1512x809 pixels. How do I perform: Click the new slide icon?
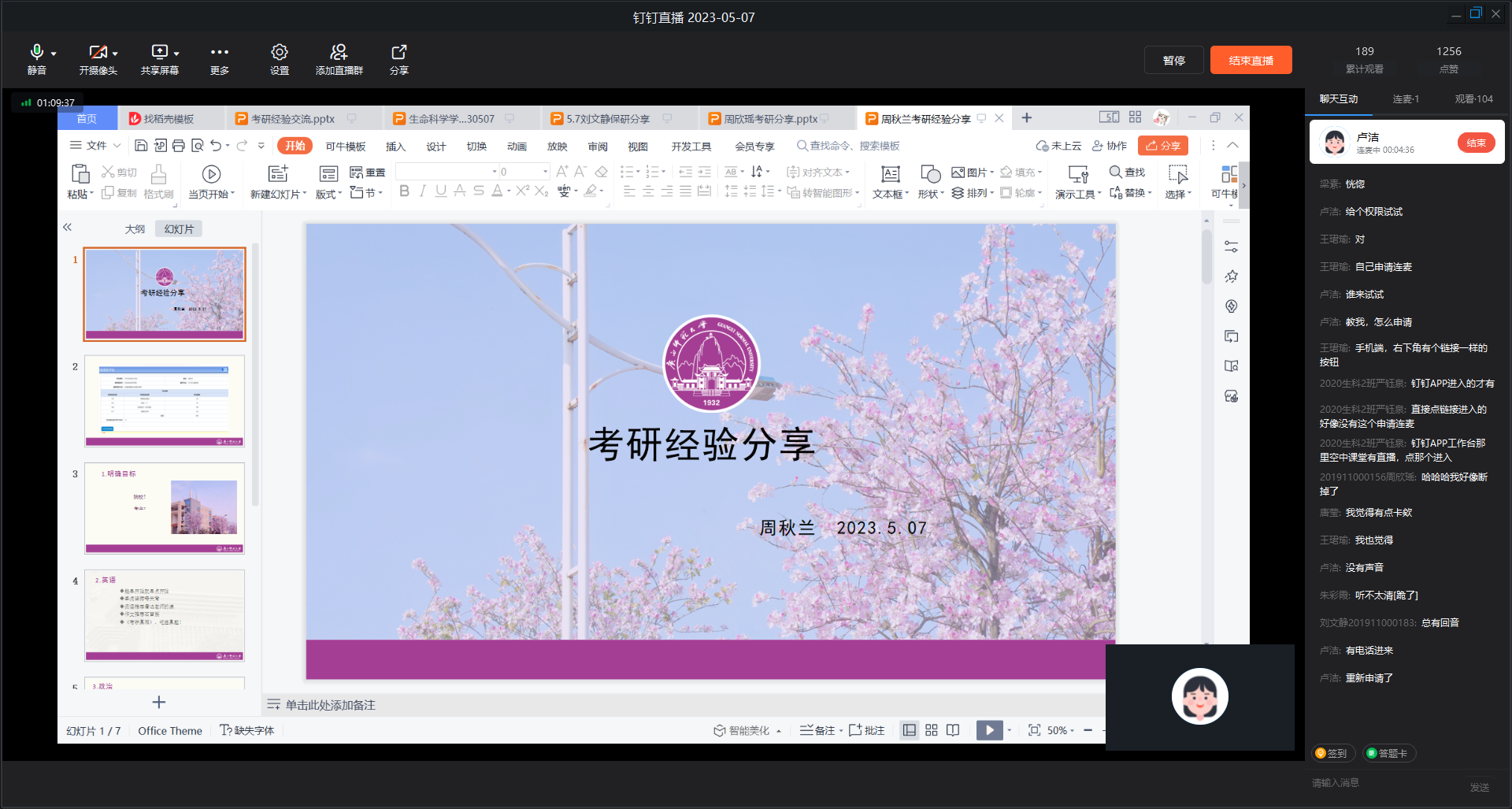point(278,174)
